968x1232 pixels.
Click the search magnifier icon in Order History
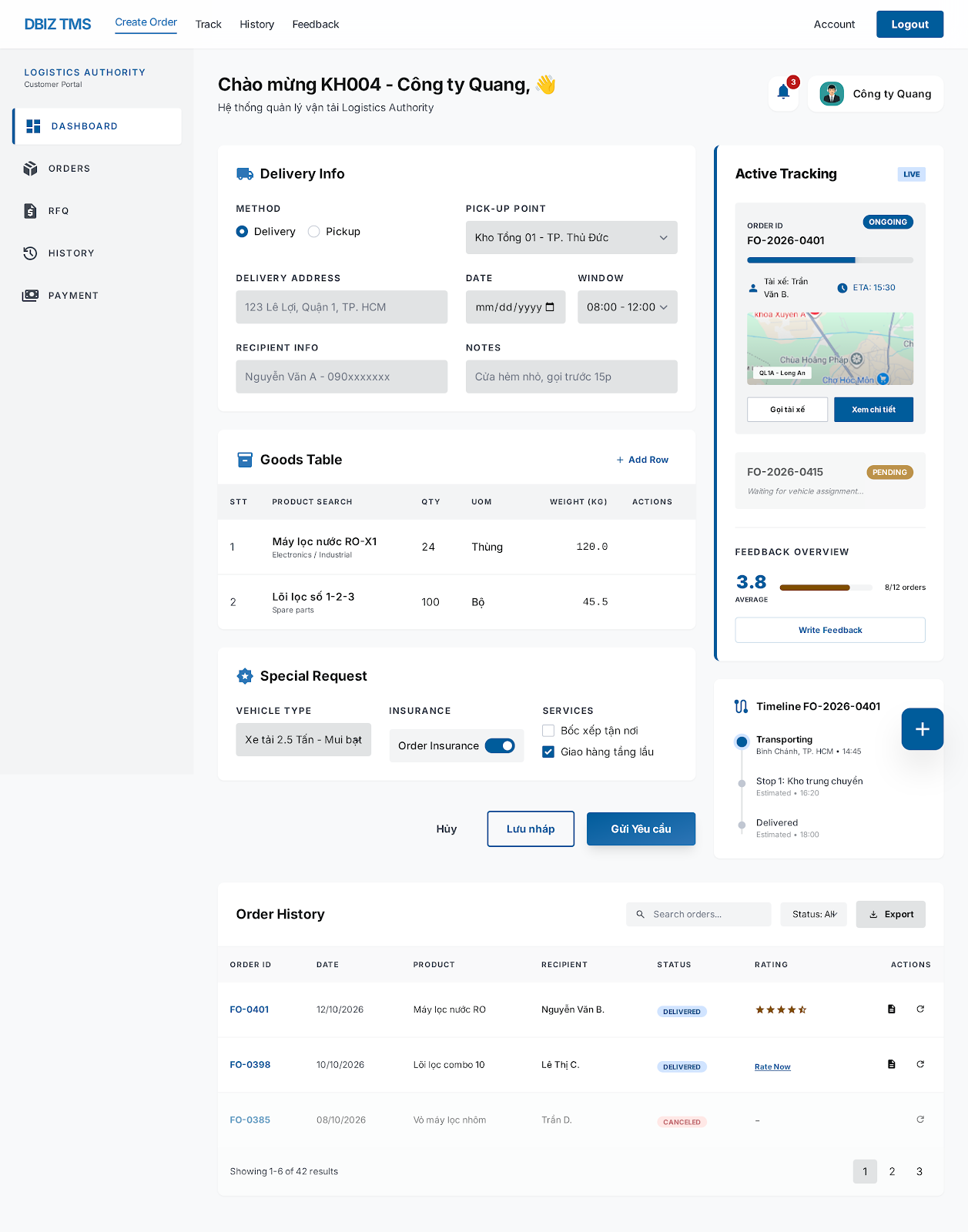(641, 915)
